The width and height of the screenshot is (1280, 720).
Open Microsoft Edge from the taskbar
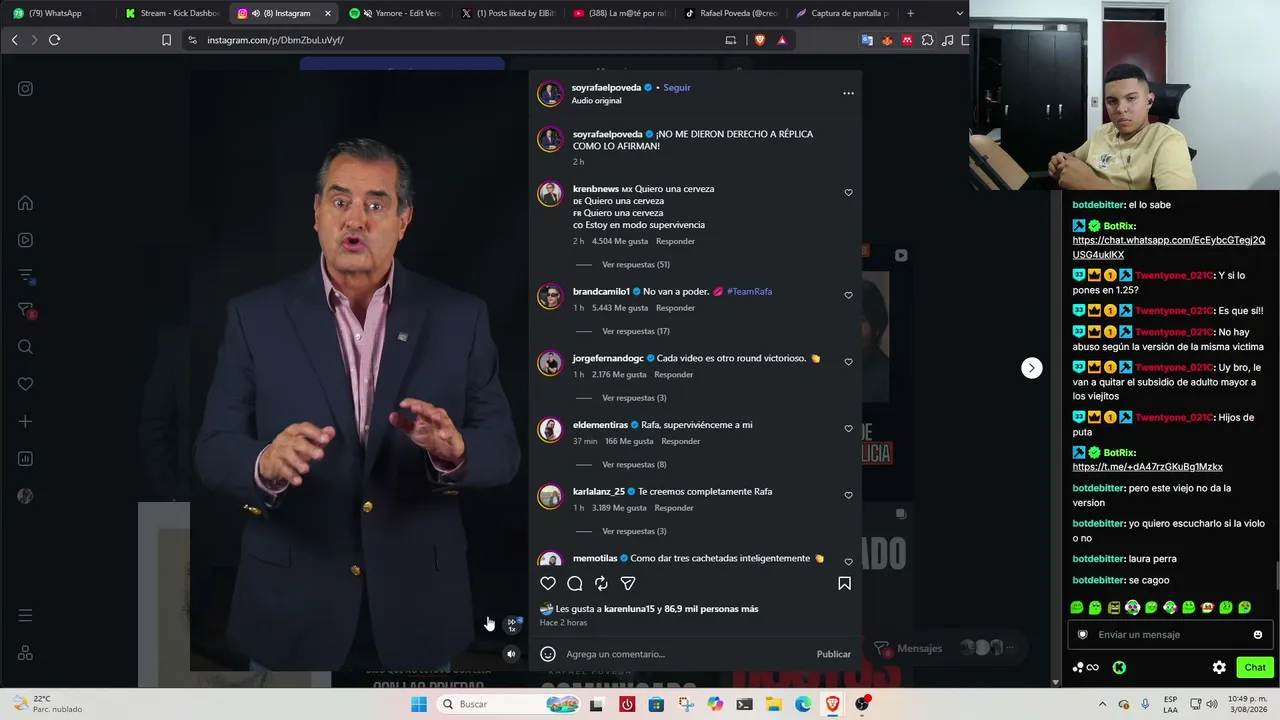[803, 704]
